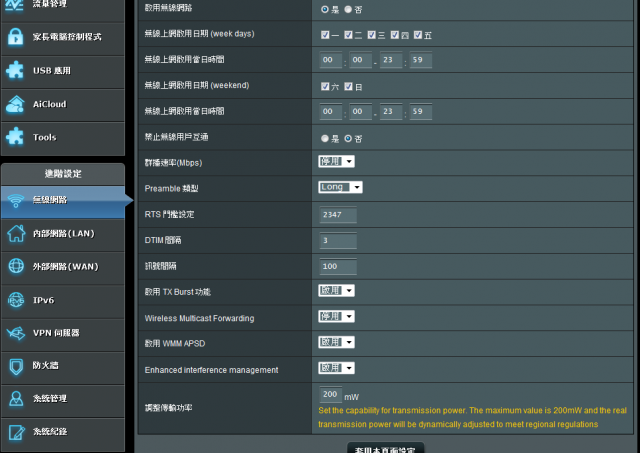640x453 pixels.
Task: Select 否 for wireless client isolation
Action: 348,138
